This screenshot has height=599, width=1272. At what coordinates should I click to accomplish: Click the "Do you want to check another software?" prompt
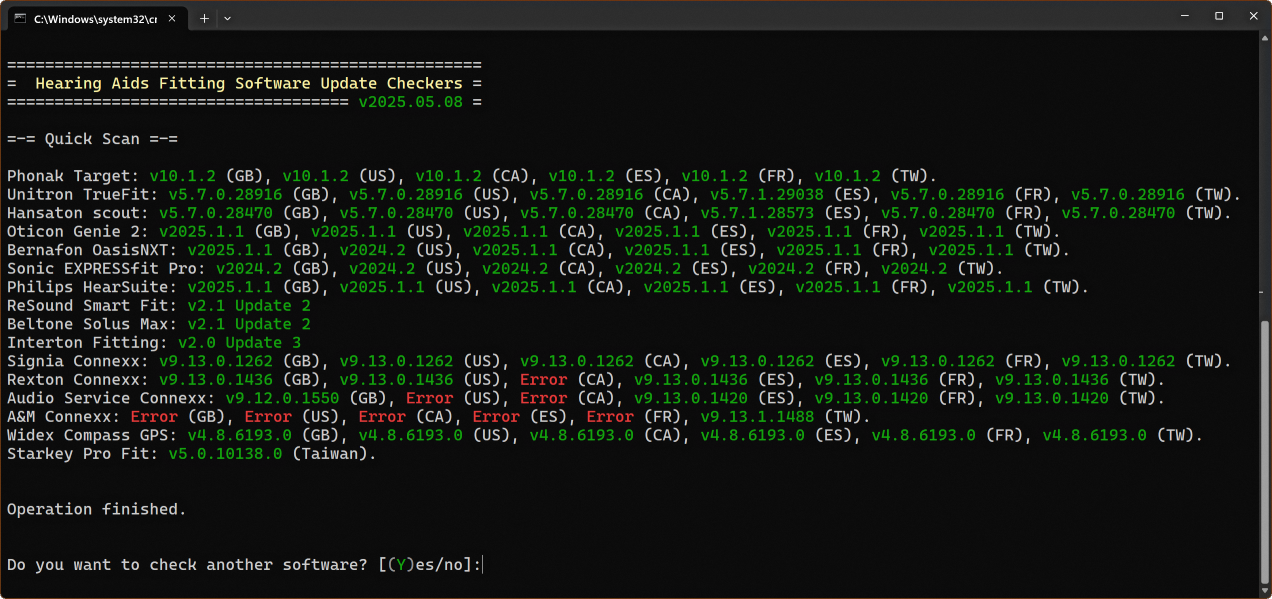coord(187,565)
